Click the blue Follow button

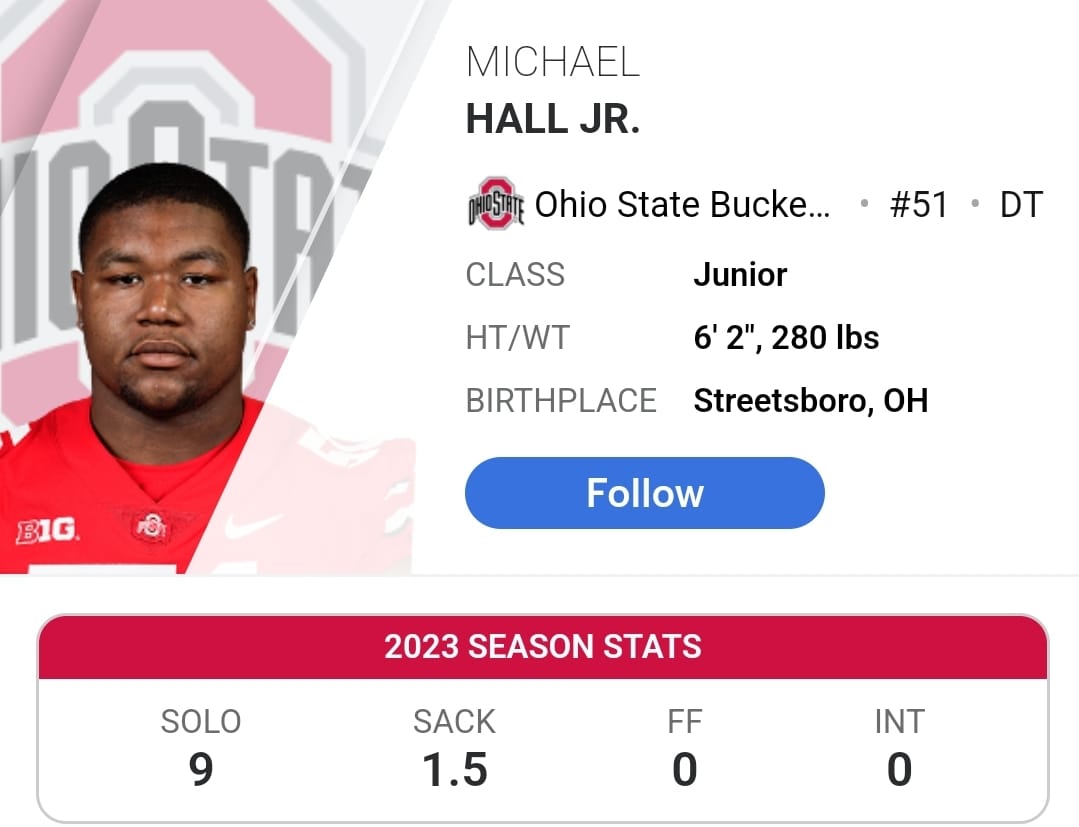pos(644,493)
